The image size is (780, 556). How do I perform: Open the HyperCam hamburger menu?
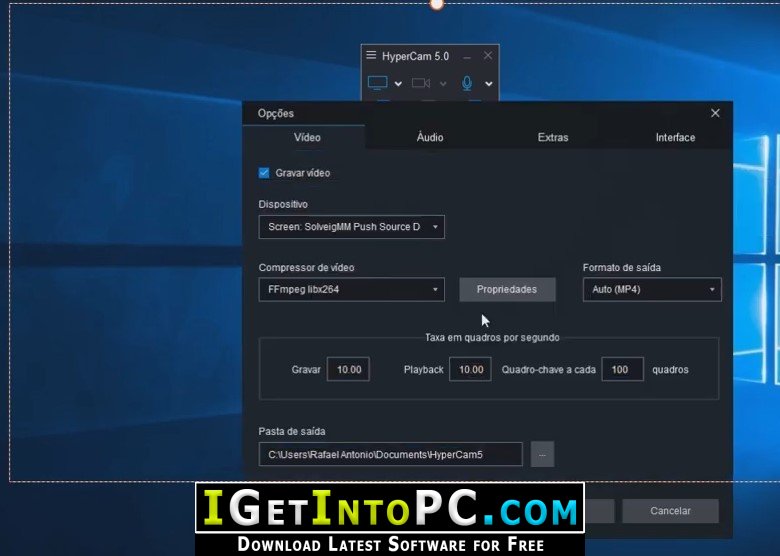coord(371,55)
